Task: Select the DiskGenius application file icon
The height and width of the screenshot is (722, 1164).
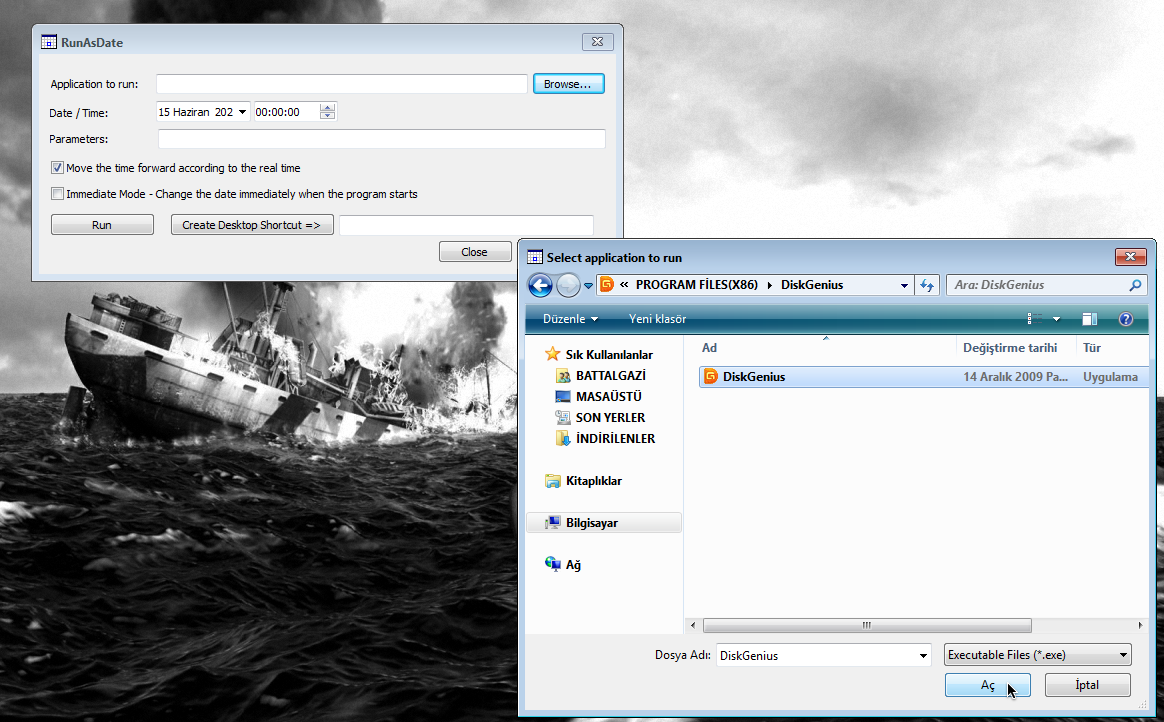Action: [710, 376]
